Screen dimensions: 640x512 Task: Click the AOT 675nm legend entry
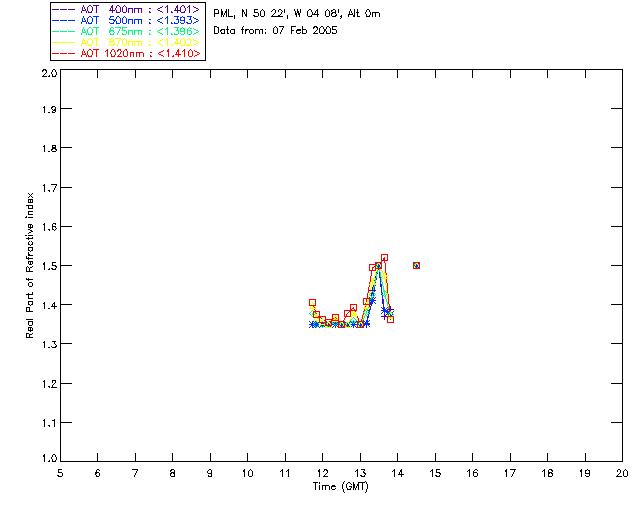[x=126, y=31]
